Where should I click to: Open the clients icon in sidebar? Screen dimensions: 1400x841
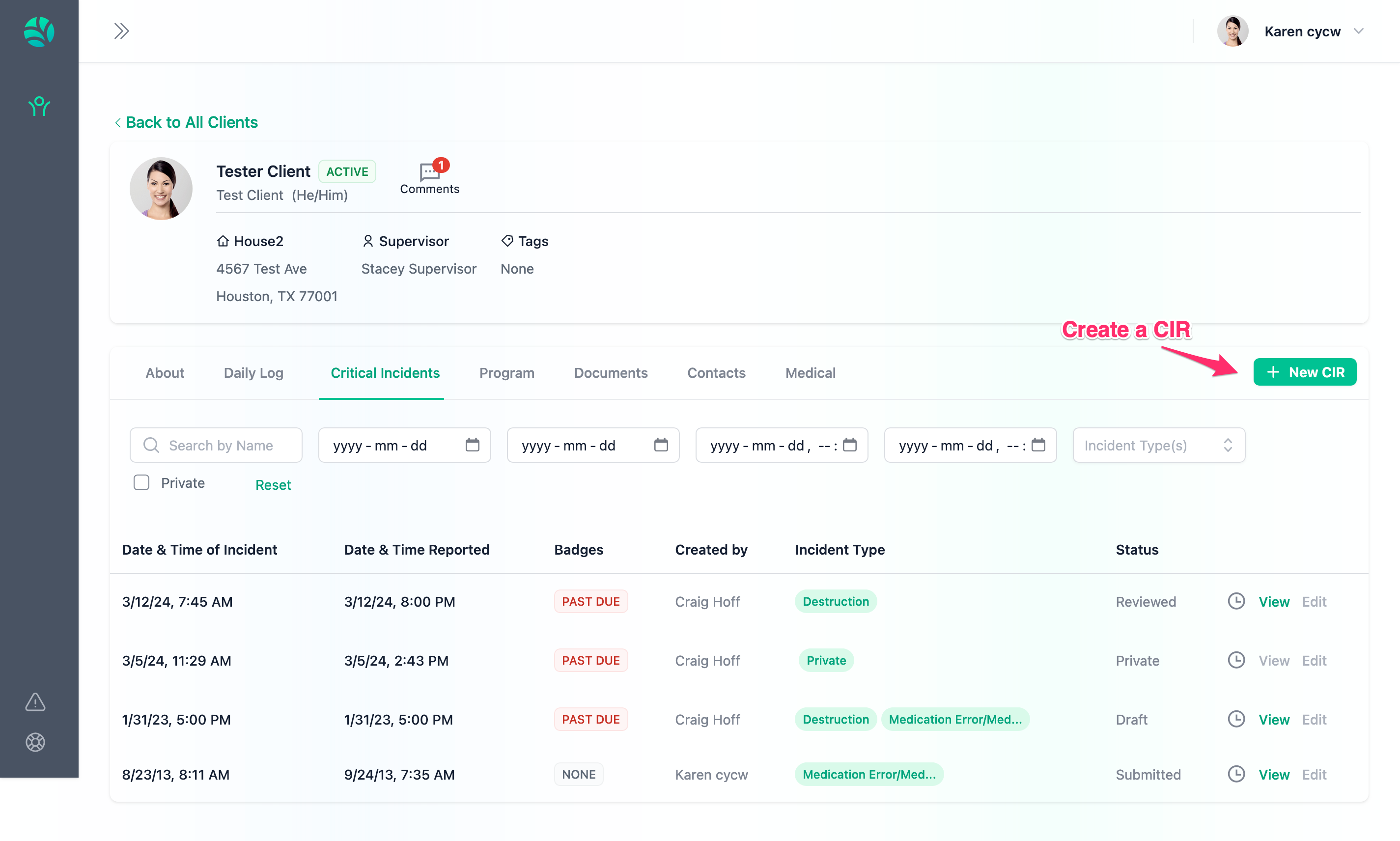click(x=39, y=106)
